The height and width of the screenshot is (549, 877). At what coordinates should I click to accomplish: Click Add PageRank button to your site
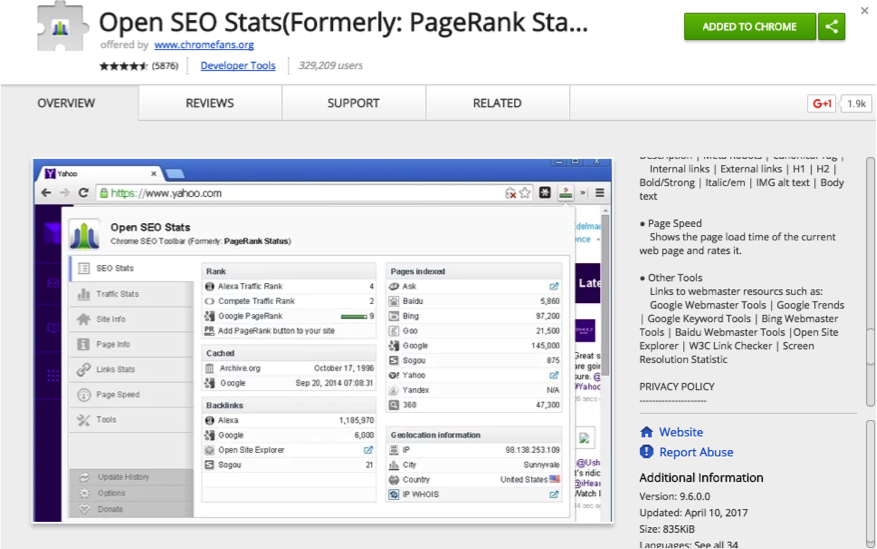point(276,331)
